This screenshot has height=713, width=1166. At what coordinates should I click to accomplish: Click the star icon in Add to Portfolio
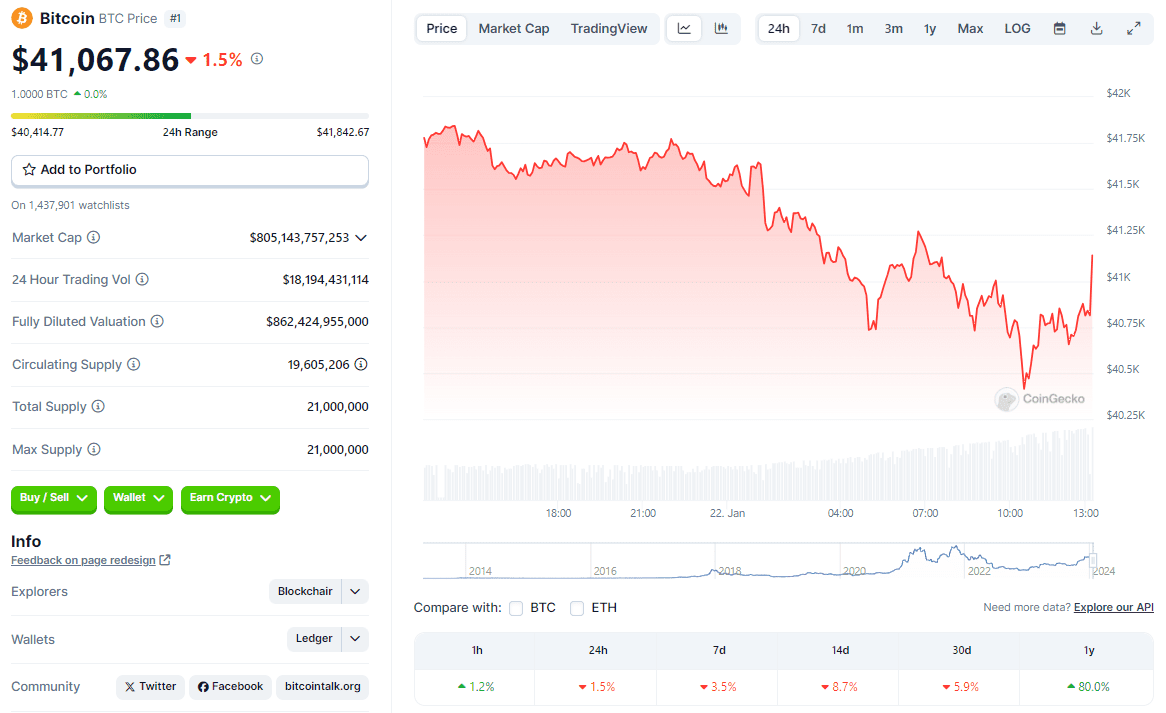29,170
